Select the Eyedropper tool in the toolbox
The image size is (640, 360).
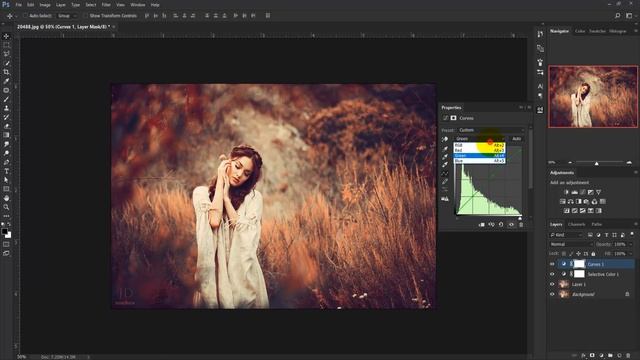[6, 81]
